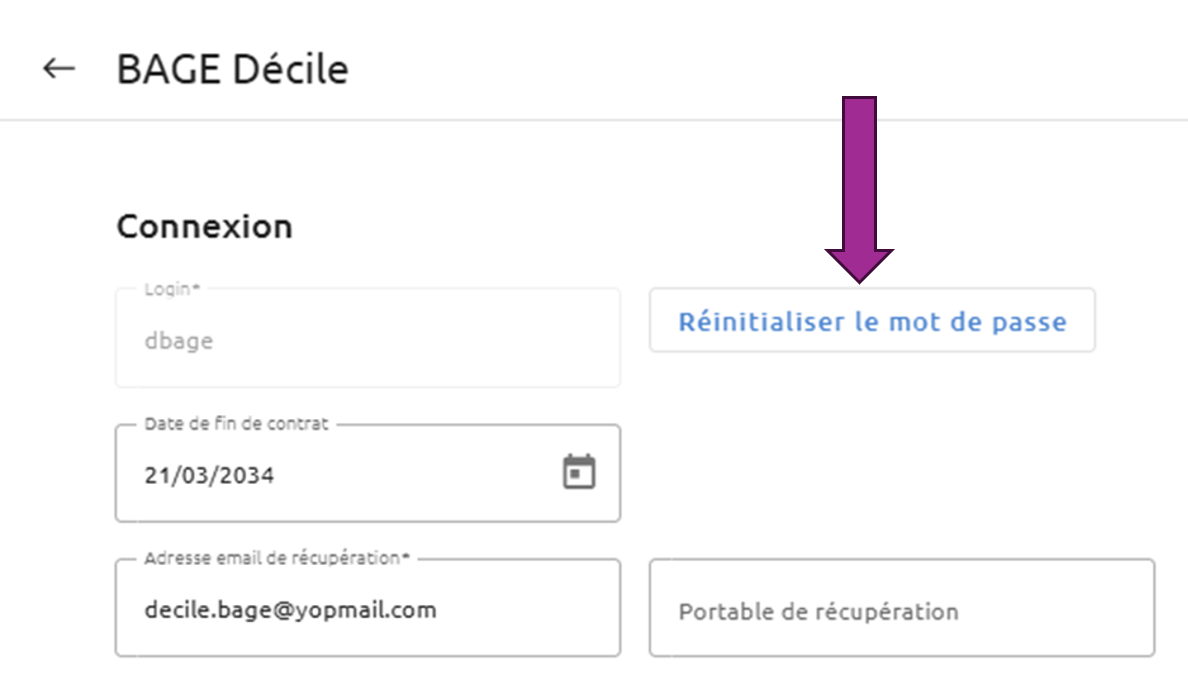Click the Portable de récupération placeholder text
1188x675 pixels.
[x=818, y=611]
